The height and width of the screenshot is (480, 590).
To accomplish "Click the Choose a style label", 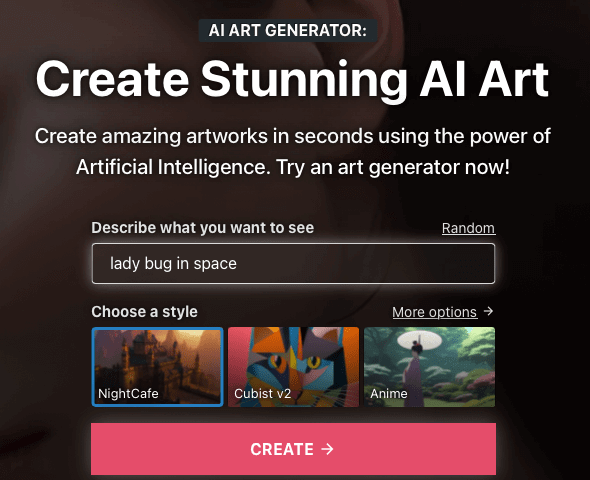I will coord(144,312).
